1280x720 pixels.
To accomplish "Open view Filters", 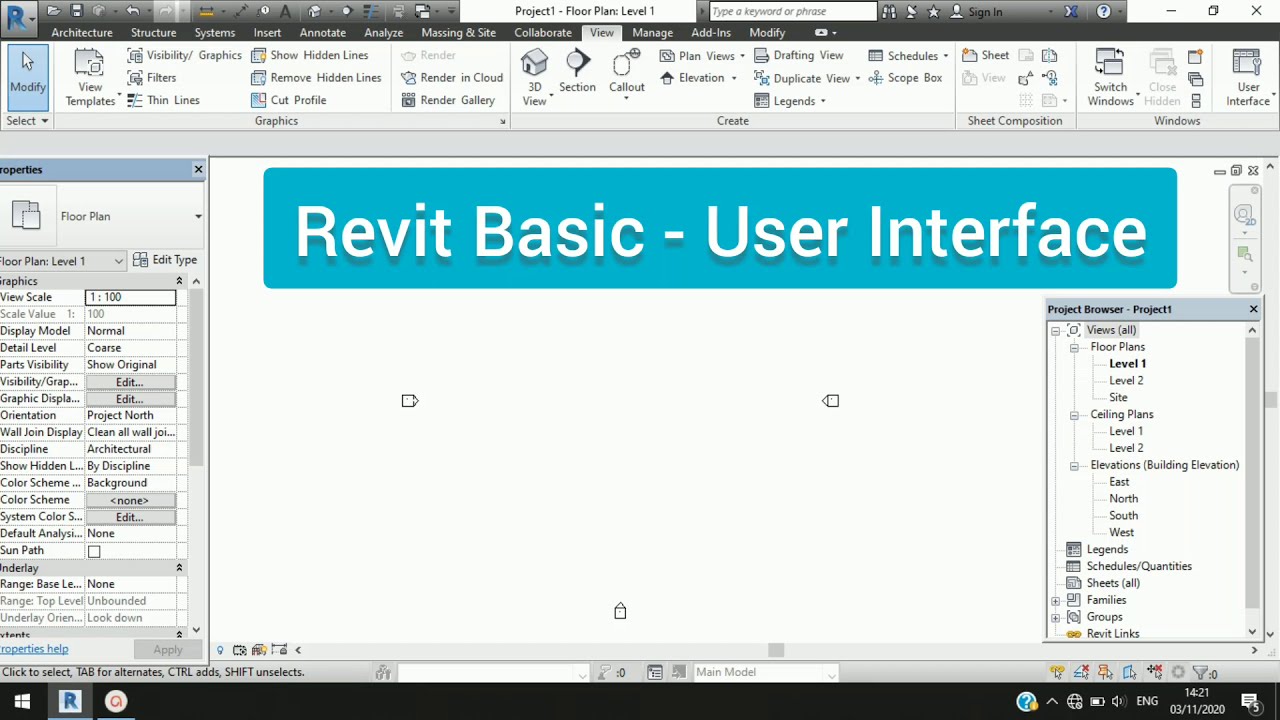I will [151, 78].
